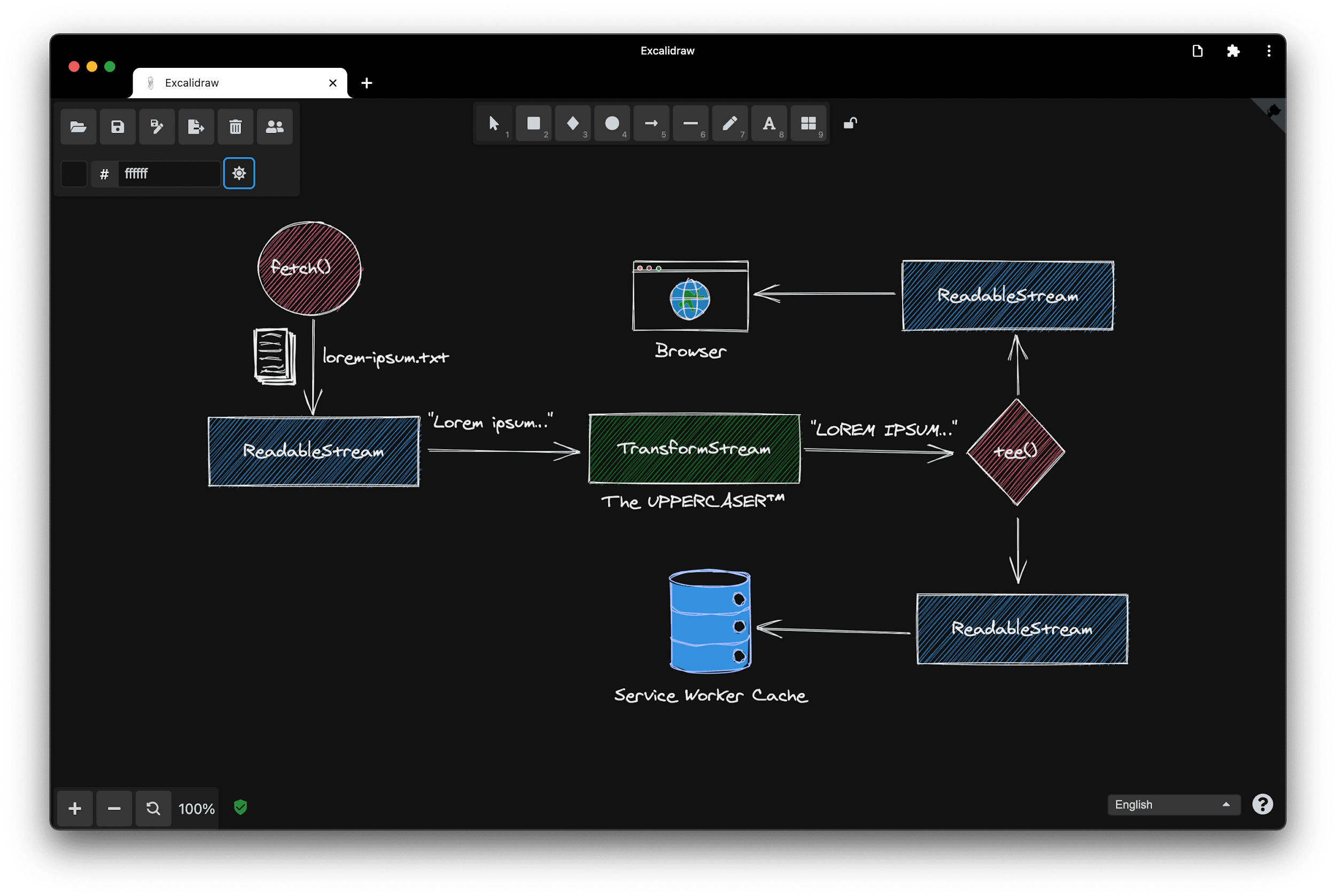Screen dimensions: 1336x896
Task: Toggle dark mode or theme settings
Action: [238, 174]
